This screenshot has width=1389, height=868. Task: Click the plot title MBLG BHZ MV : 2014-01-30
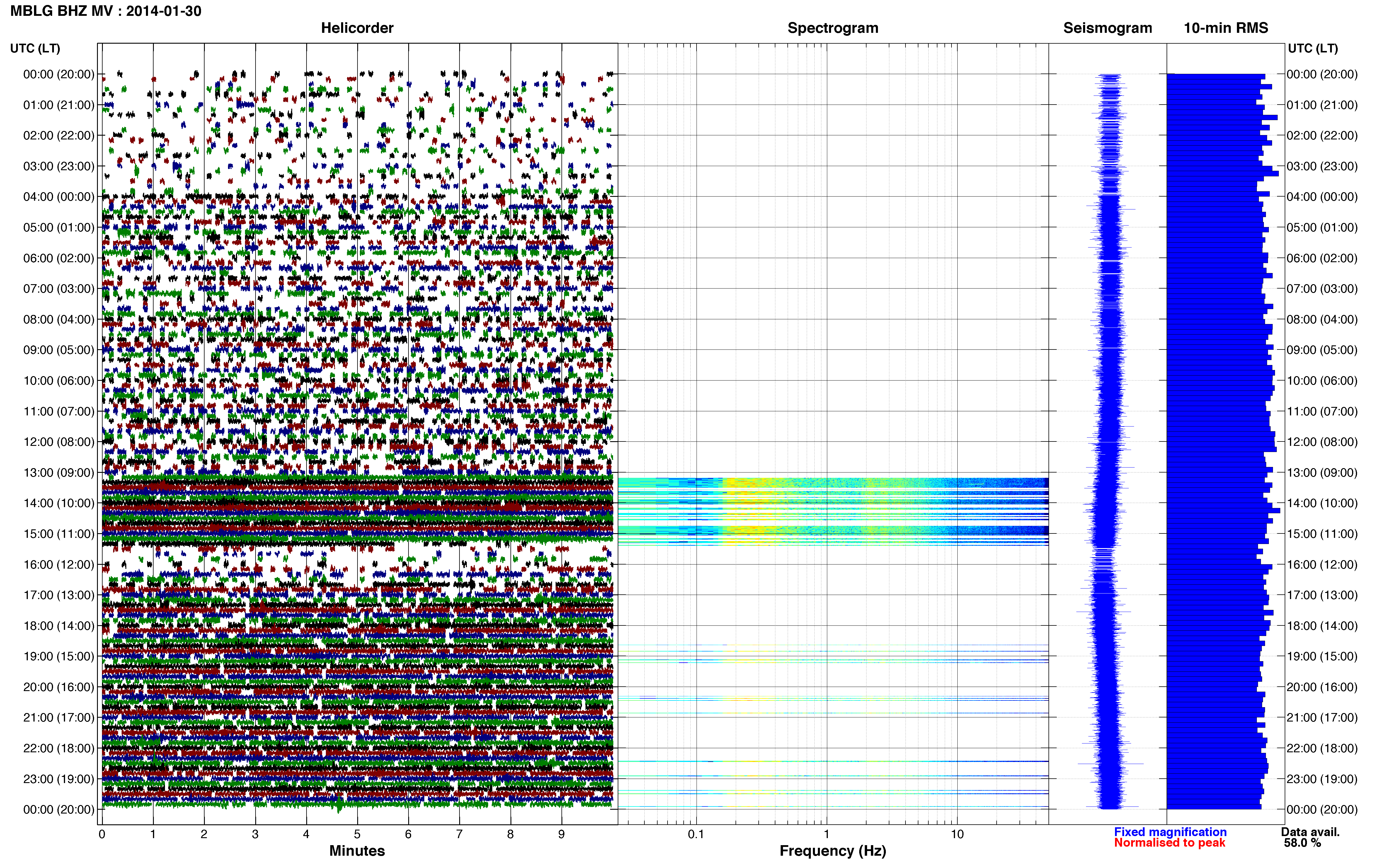pos(106,11)
